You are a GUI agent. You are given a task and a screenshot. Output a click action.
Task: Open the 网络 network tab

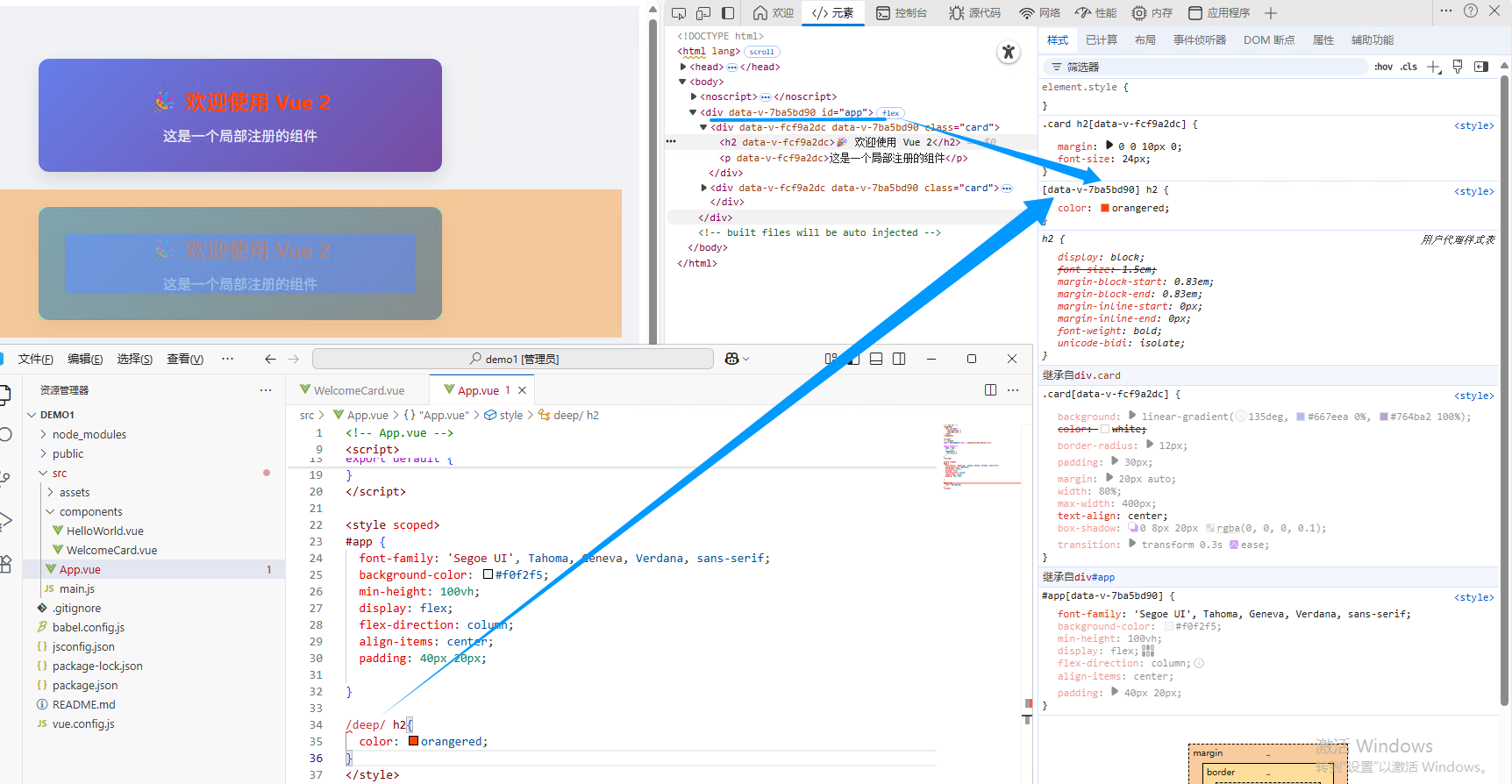click(x=1040, y=13)
